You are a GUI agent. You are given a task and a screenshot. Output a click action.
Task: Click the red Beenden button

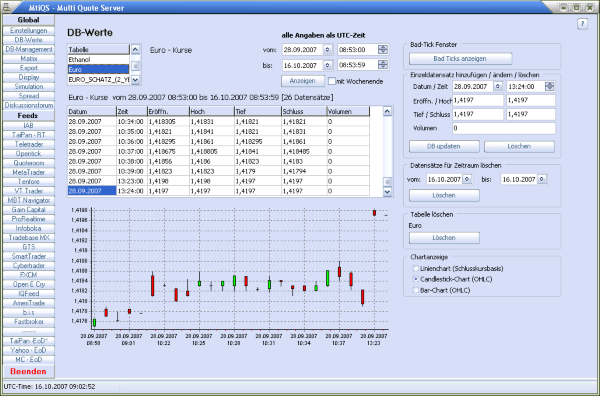[x=29, y=371]
